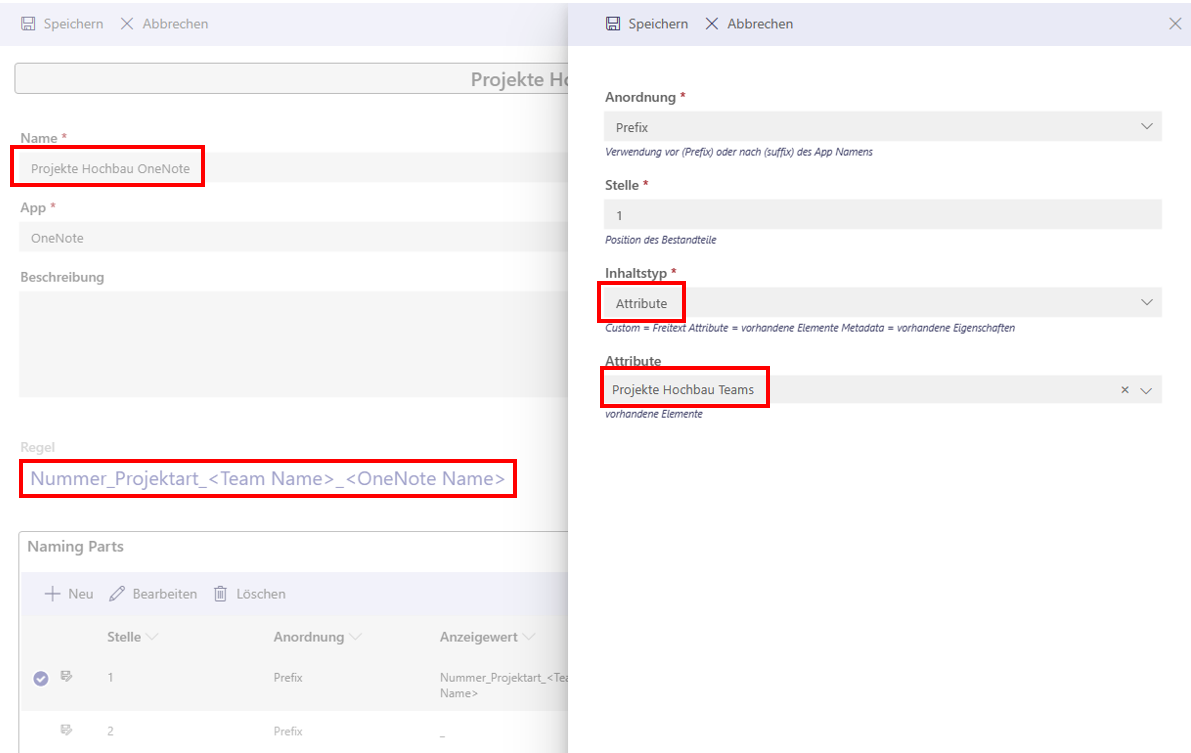The height and width of the screenshot is (753, 1191).
Task: Click Speichern disk icon in left form
Action: click(x=28, y=24)
